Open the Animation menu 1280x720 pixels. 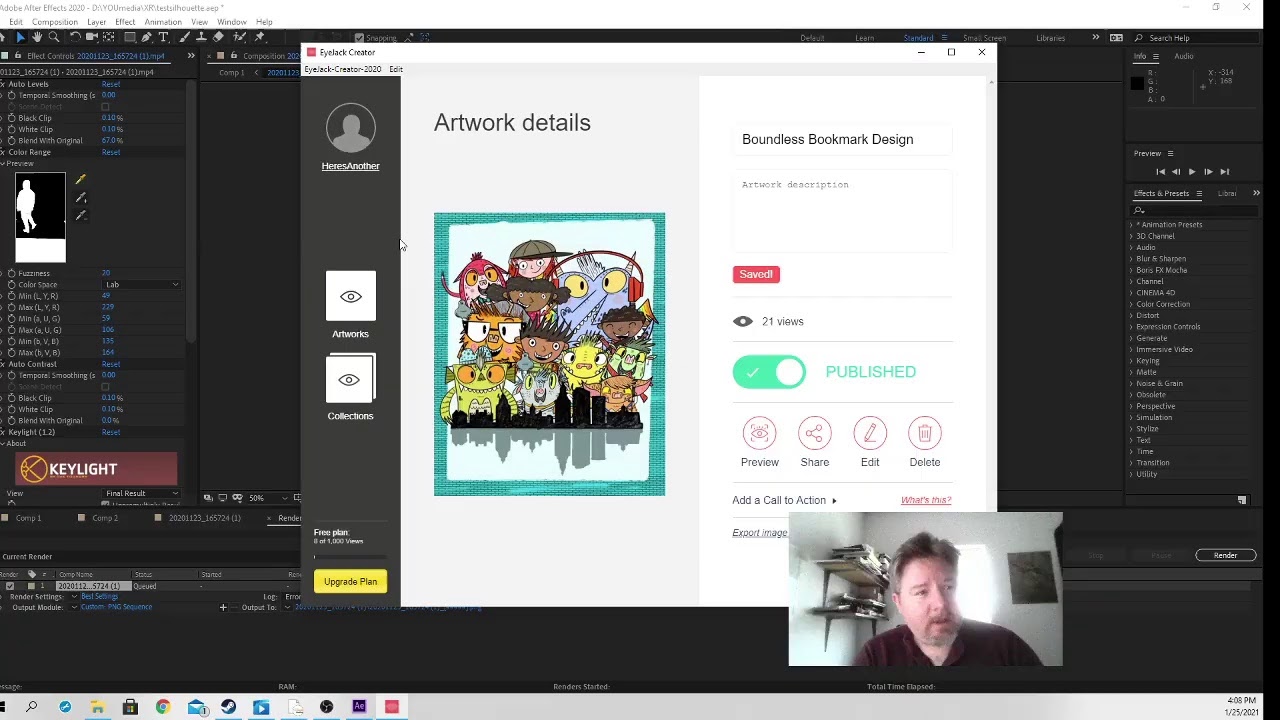[x=163, y=22]
